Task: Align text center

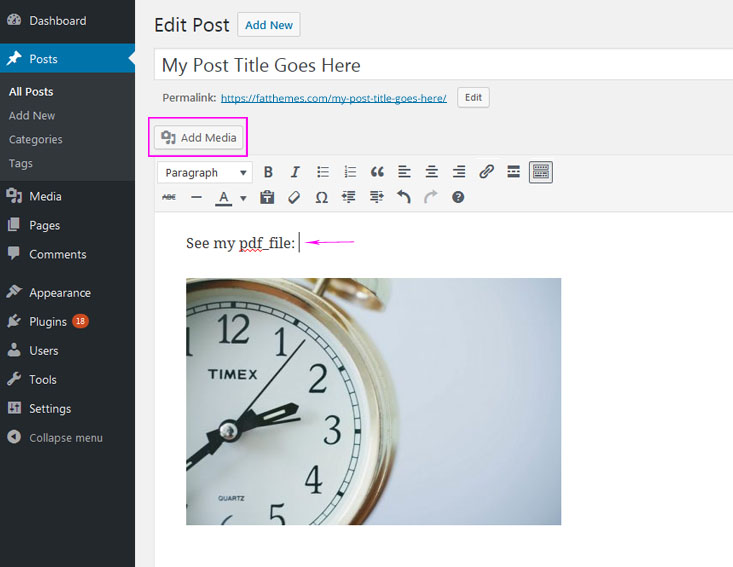Action: pyautogui.click(x=431, y=172)
